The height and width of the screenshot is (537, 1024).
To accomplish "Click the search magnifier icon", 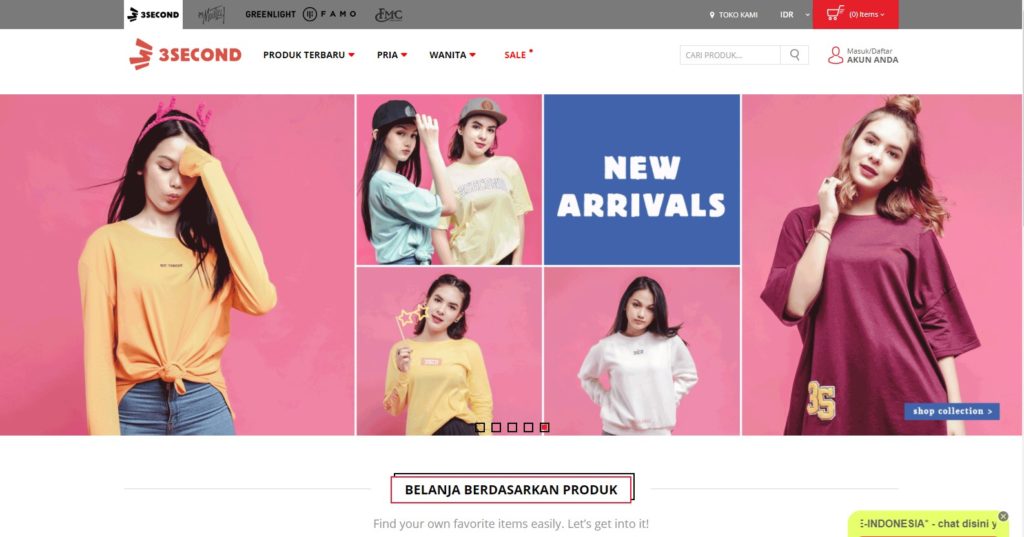I will [794, 55].
